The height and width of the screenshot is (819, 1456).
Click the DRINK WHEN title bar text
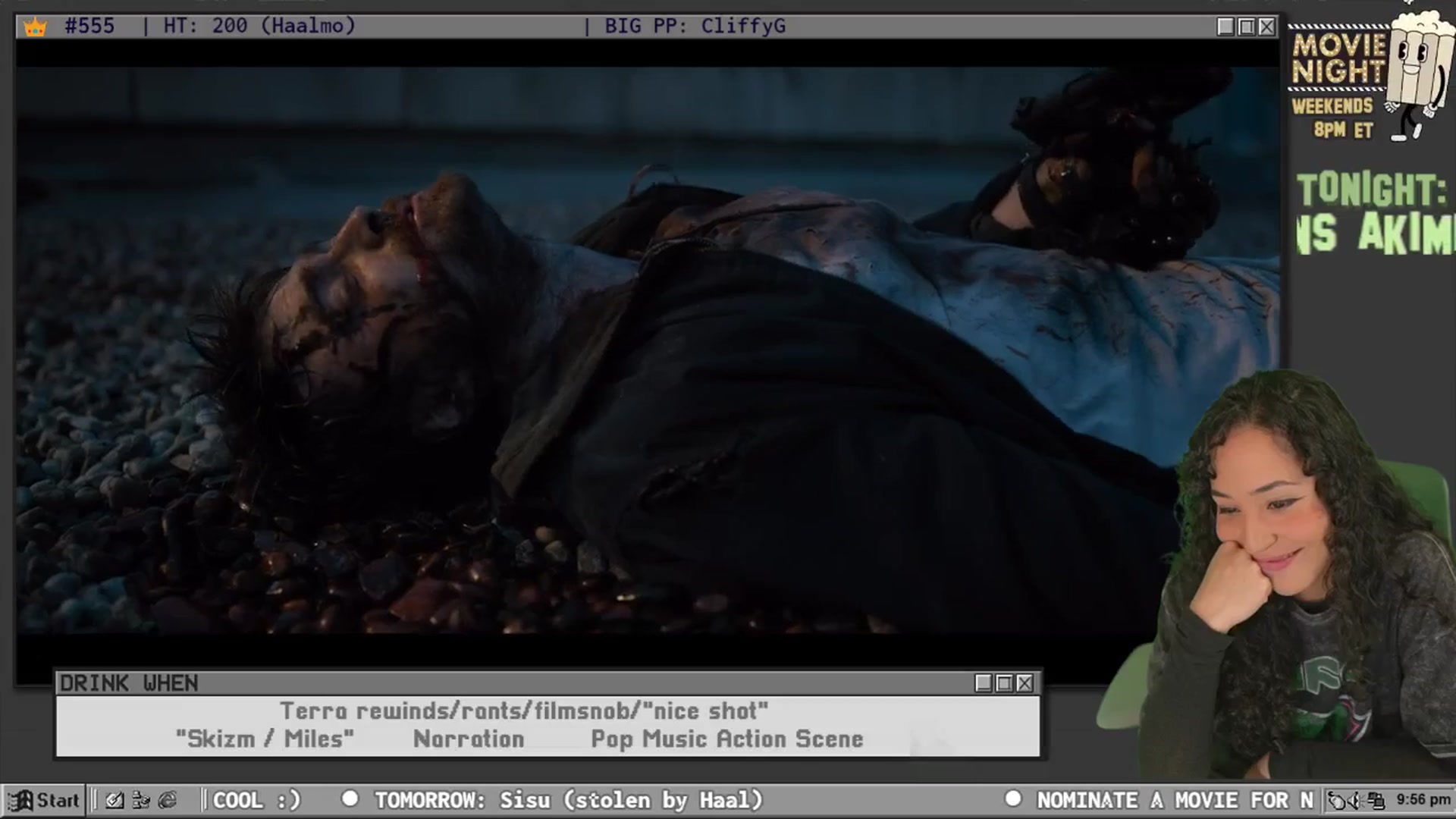pos(129,683)
